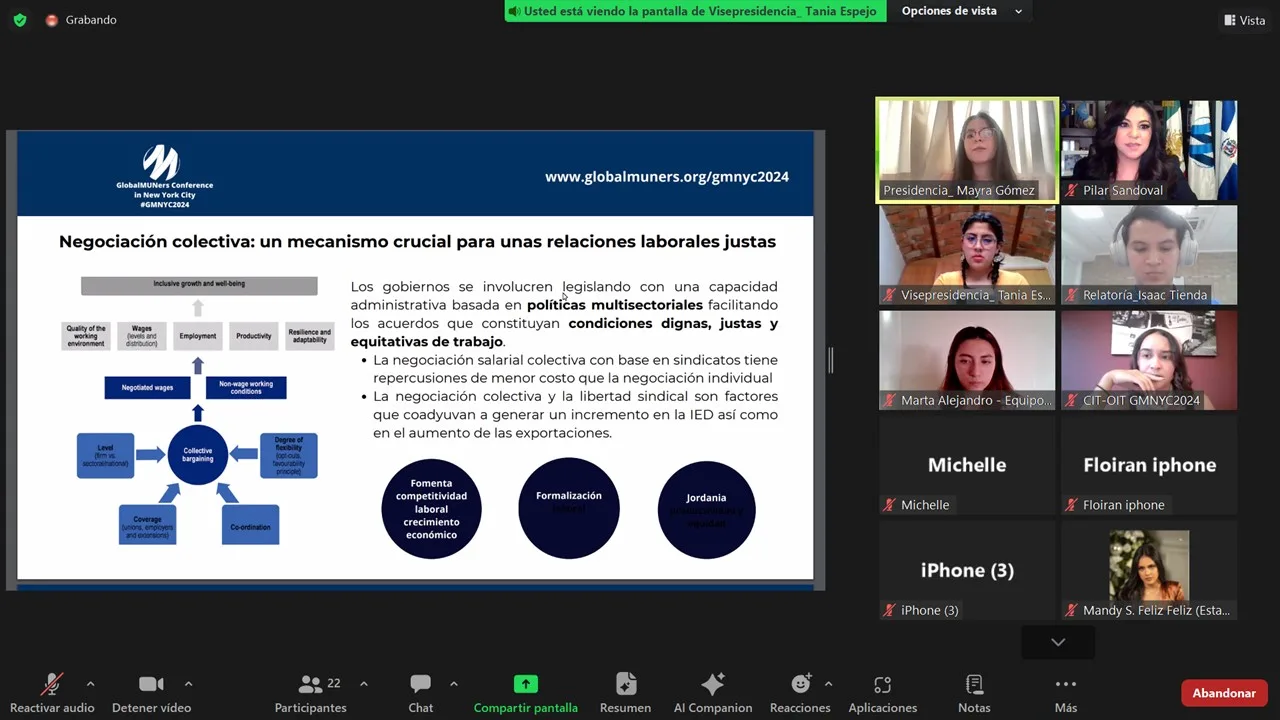Toggle camera off with Detener video
This screenshot has height=720, width=1280.
[x=151, y=693]
